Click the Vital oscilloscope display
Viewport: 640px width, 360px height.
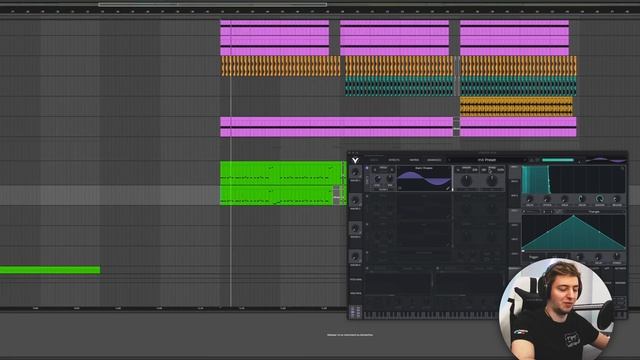click(x=605, y=160)
